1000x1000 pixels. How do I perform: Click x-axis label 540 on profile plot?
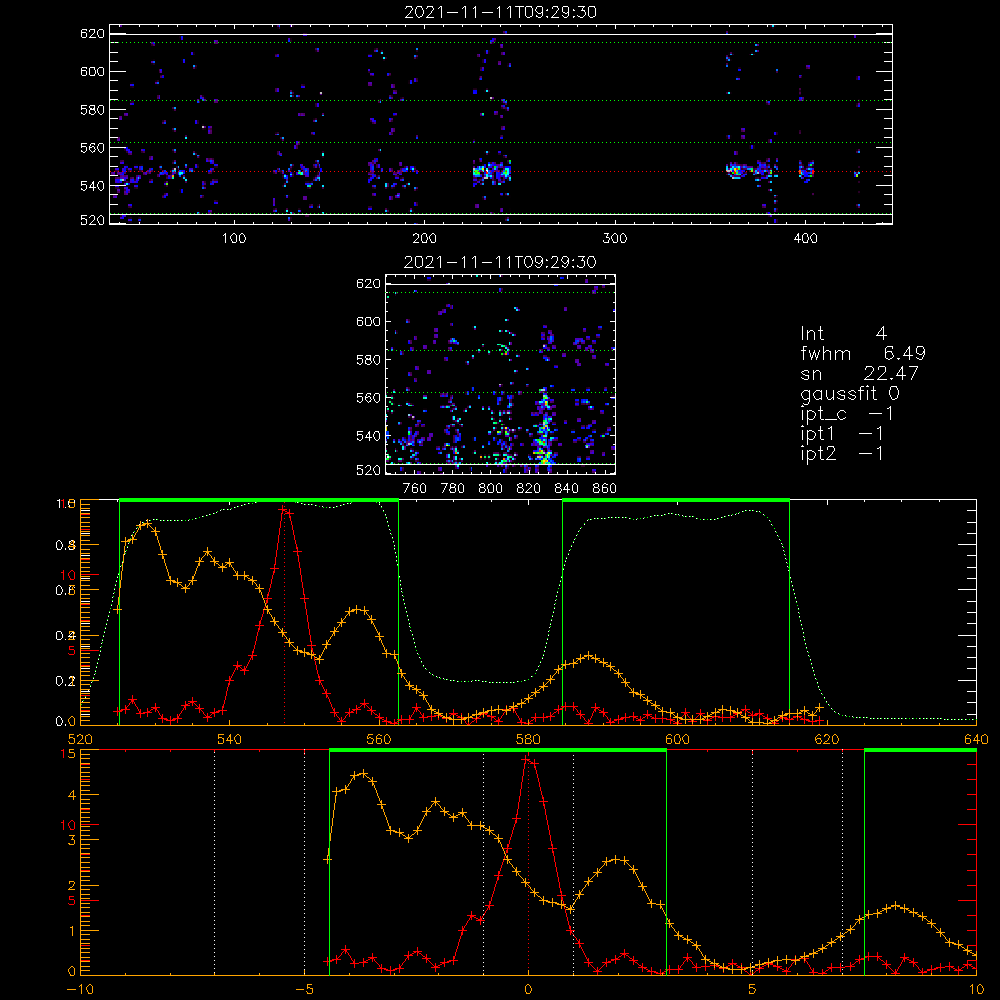[x=229, y=739]
